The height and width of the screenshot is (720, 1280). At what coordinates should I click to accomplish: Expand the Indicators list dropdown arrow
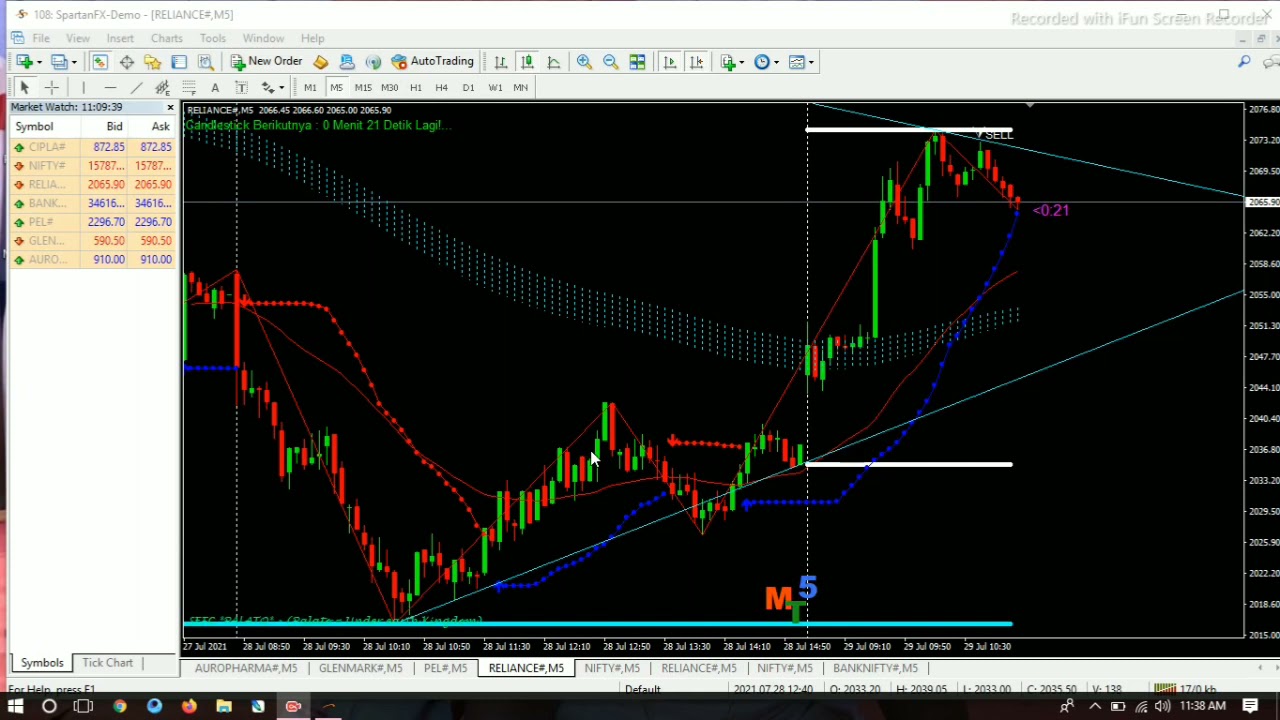click(741, 62)
